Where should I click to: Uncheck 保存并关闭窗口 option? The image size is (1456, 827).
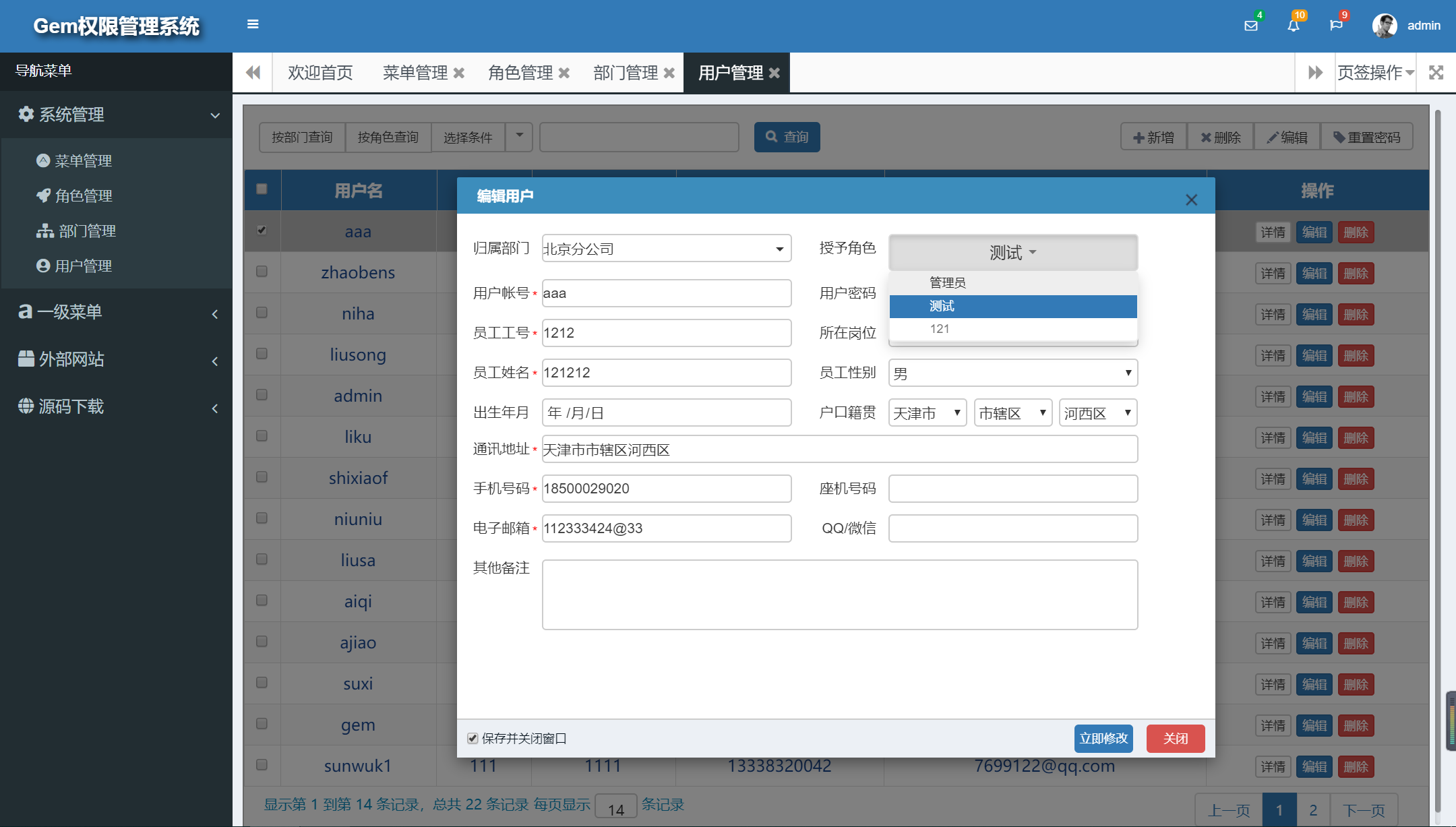pyautogui.click(x=473, y=738)
